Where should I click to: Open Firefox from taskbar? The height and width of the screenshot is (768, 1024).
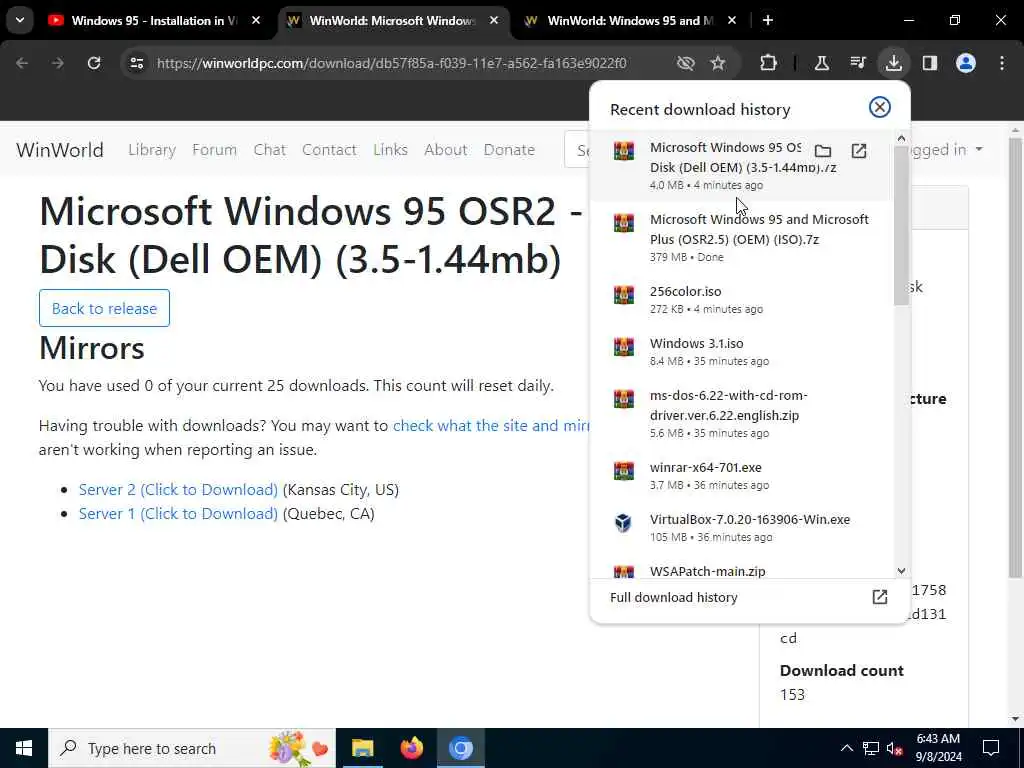[411, 748]
